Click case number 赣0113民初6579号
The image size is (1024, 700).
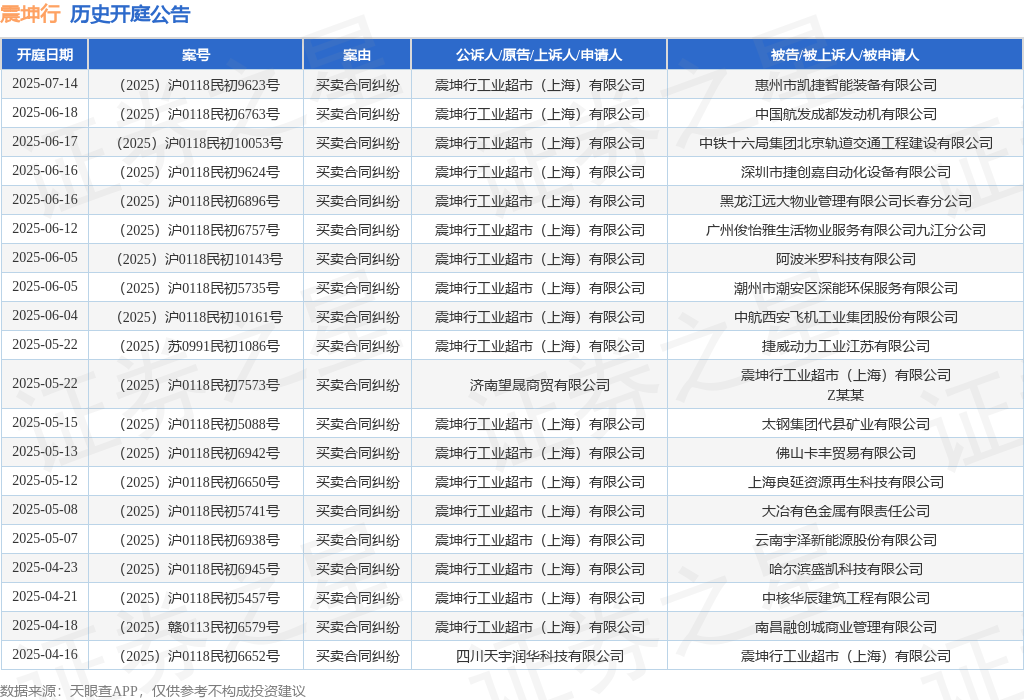click(196, 628)
